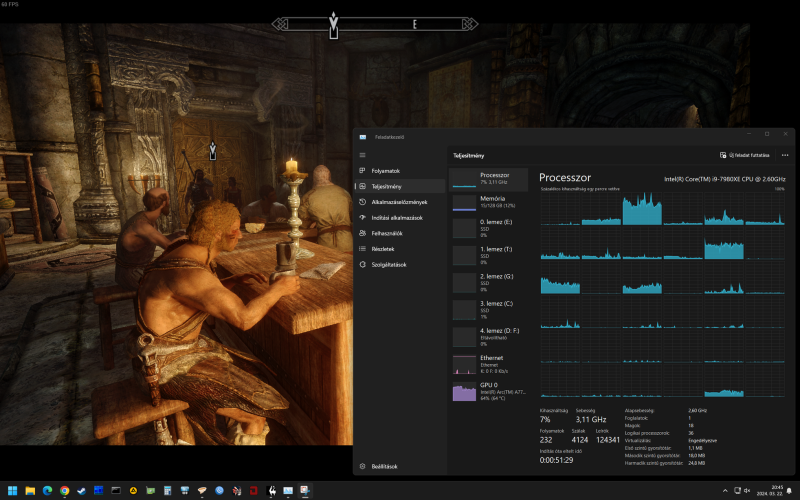The height and width of the screenshot is (500, 800).
Task: Click Új feladat futtatása button
Action: (x=744, y=155)
